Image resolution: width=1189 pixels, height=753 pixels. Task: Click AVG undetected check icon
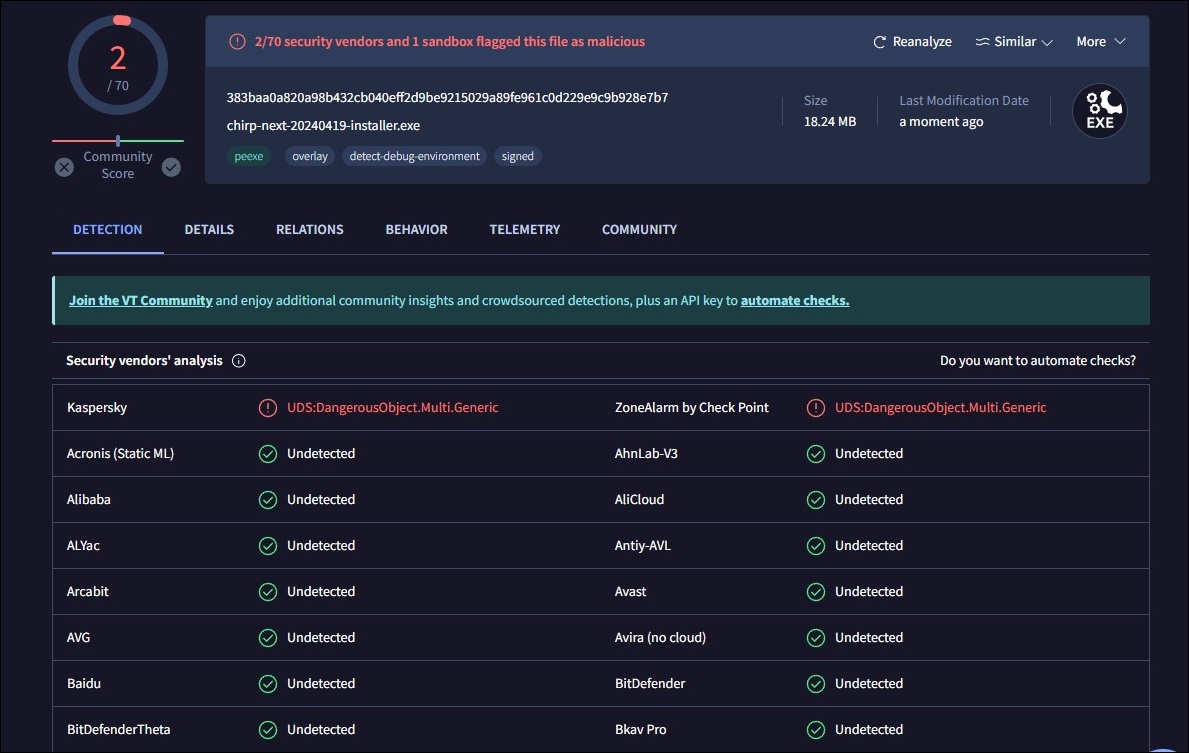(x=268, y=638)
